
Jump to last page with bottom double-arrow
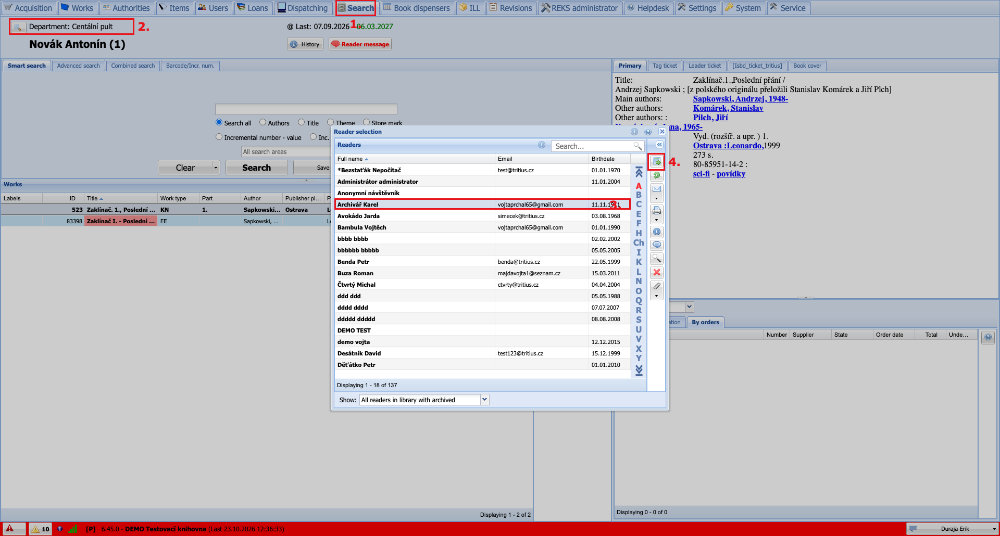[x=638, y=371]
